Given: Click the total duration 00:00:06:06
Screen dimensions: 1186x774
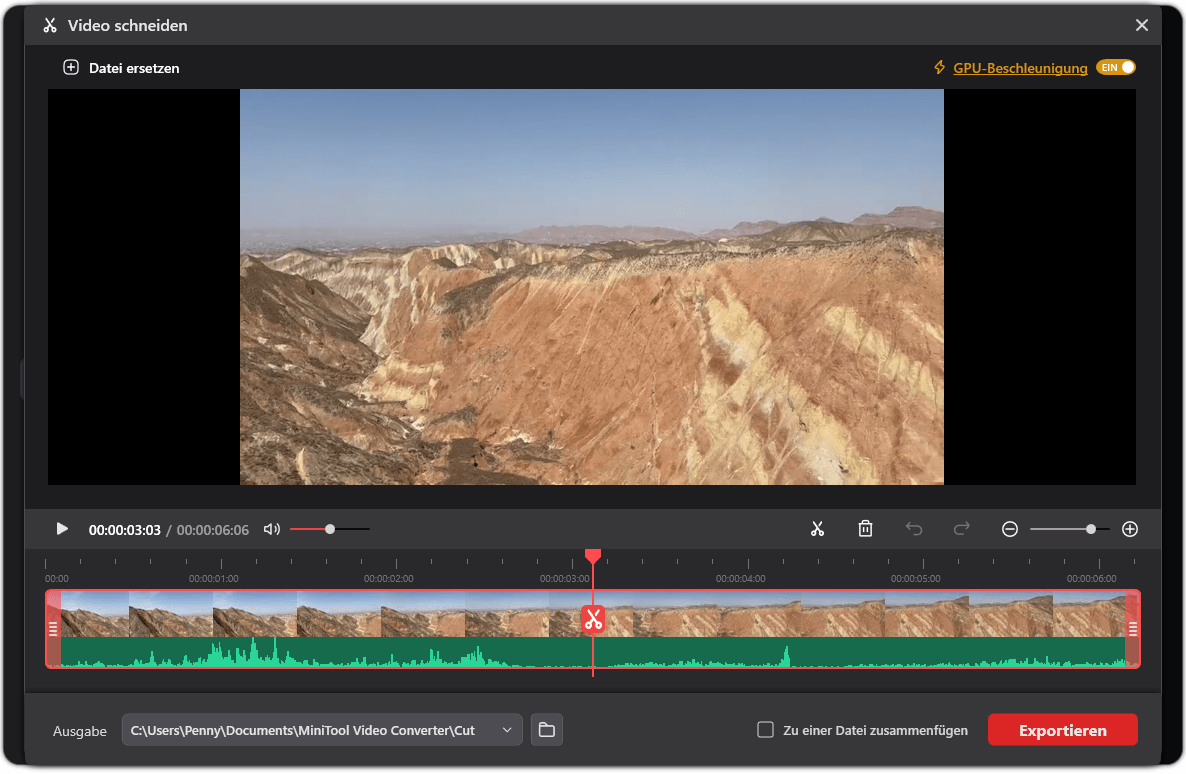Looking at the screenshot, I should pos(213,530).
